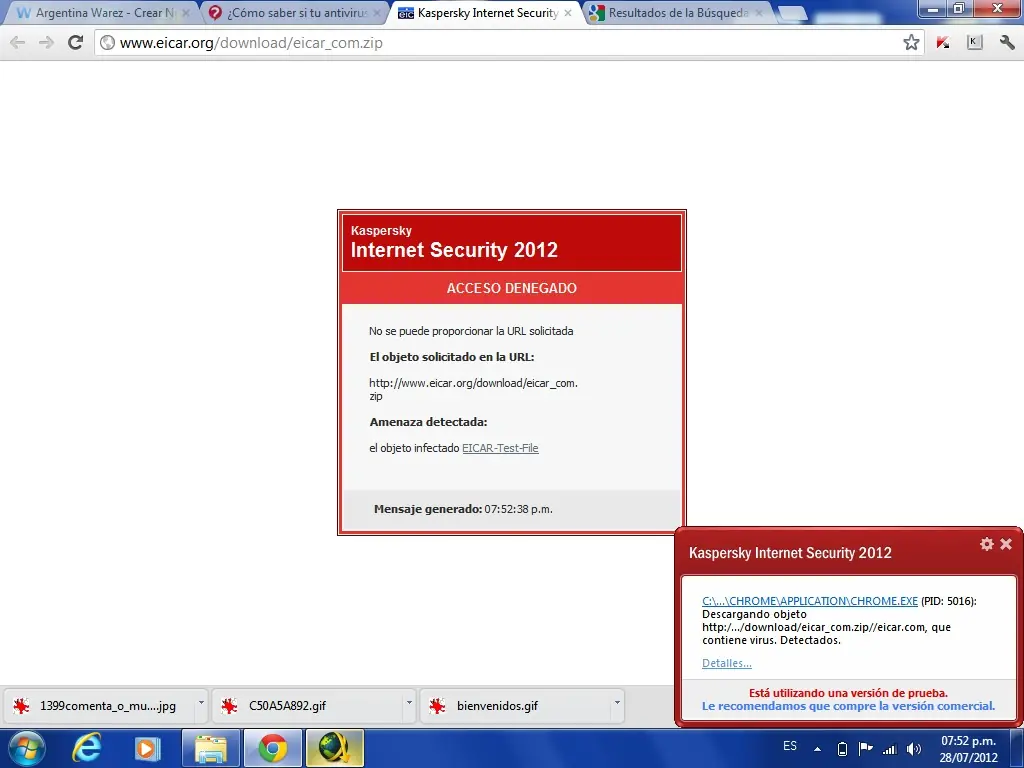Select the Kaspersky Internet Security tab

click(487, 13)
